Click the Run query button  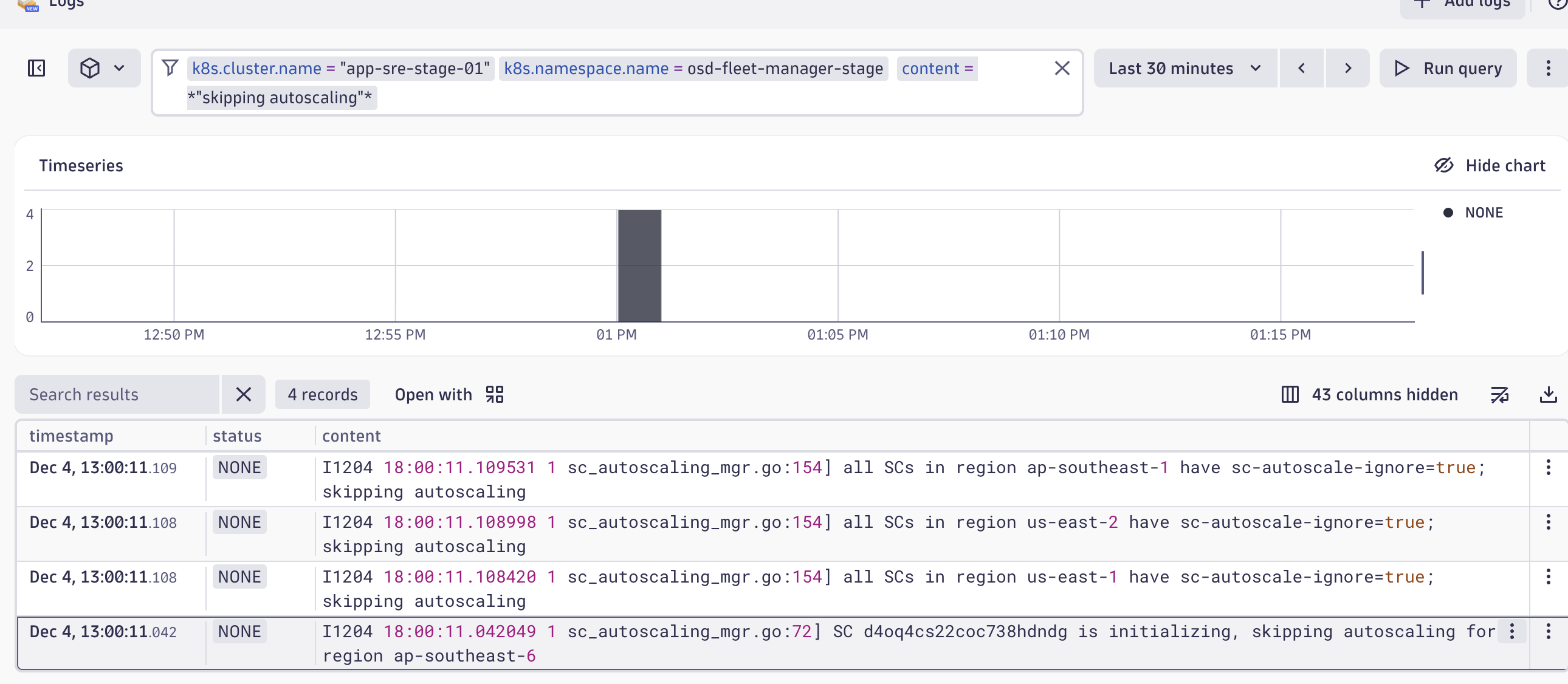click(x=1448, y=68)
